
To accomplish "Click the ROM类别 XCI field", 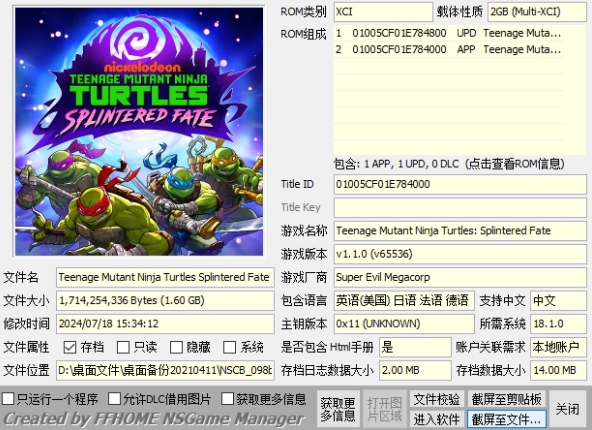I will [x=383, y=12].
